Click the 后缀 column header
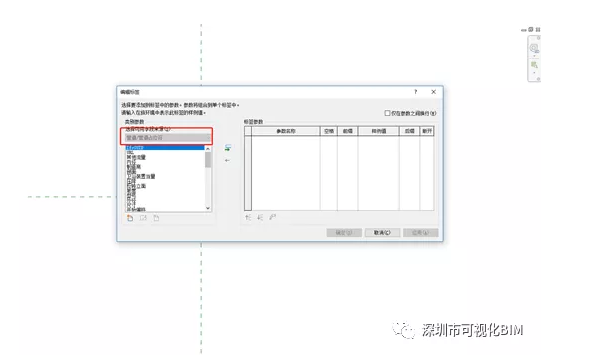Screen dimensions: 595x362 coord(409,131)
